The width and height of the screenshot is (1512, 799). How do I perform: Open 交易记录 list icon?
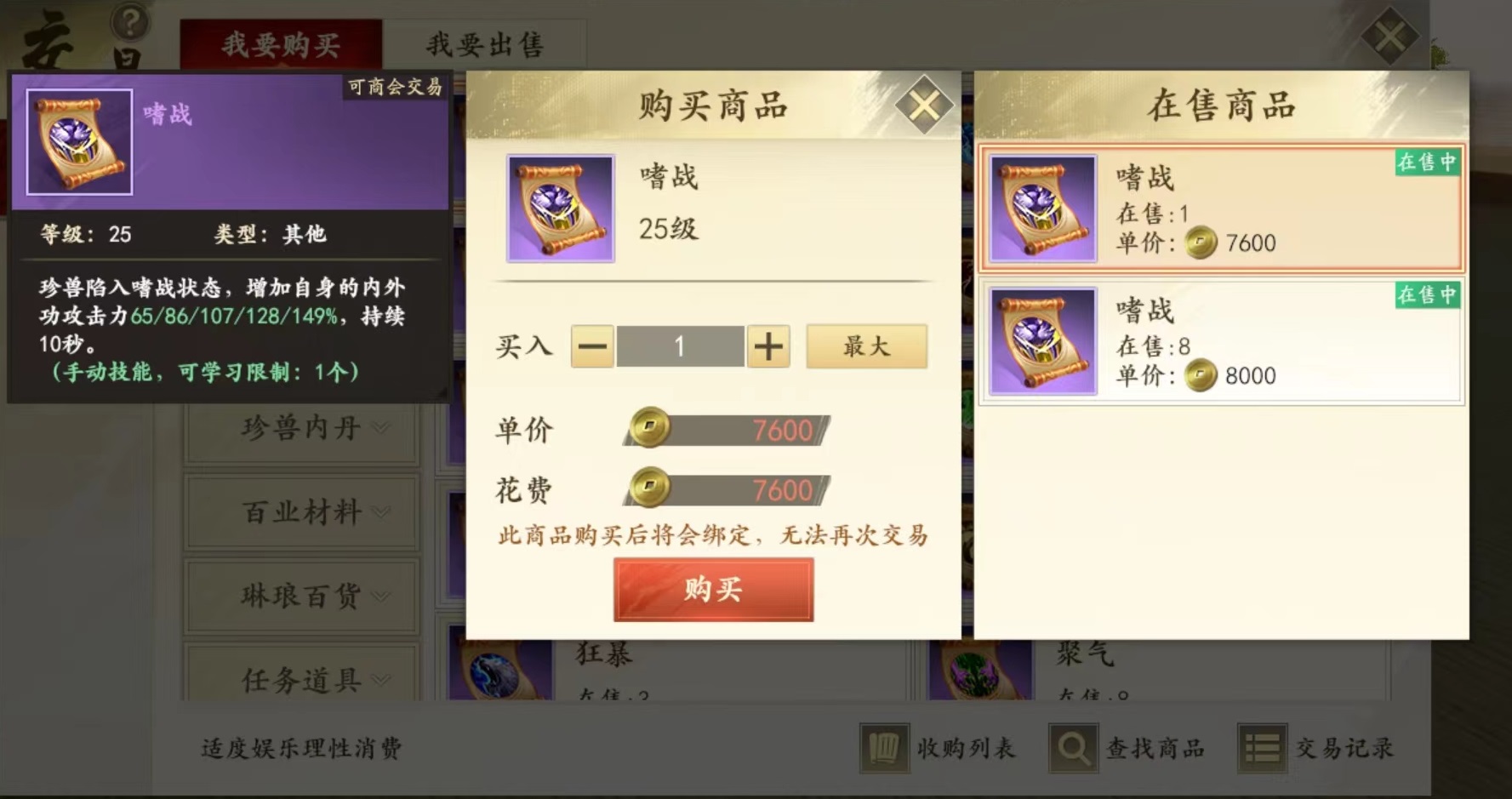coord(1262,749)
